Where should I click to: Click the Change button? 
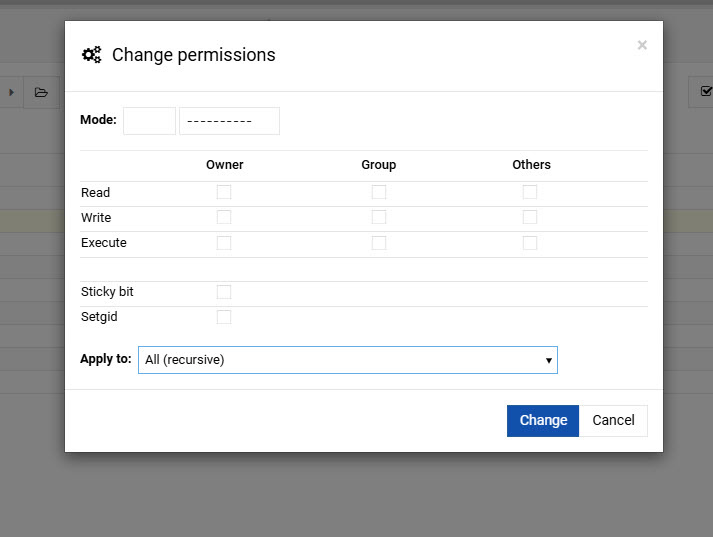pyautogui.click(x=543, y=421)
